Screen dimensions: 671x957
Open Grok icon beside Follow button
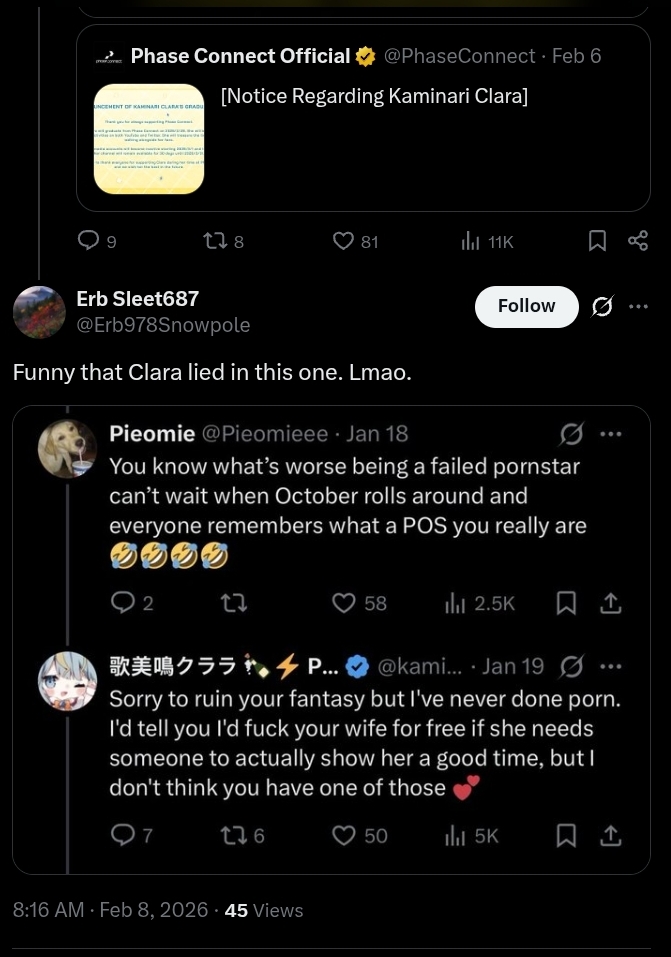coord(602,306)
